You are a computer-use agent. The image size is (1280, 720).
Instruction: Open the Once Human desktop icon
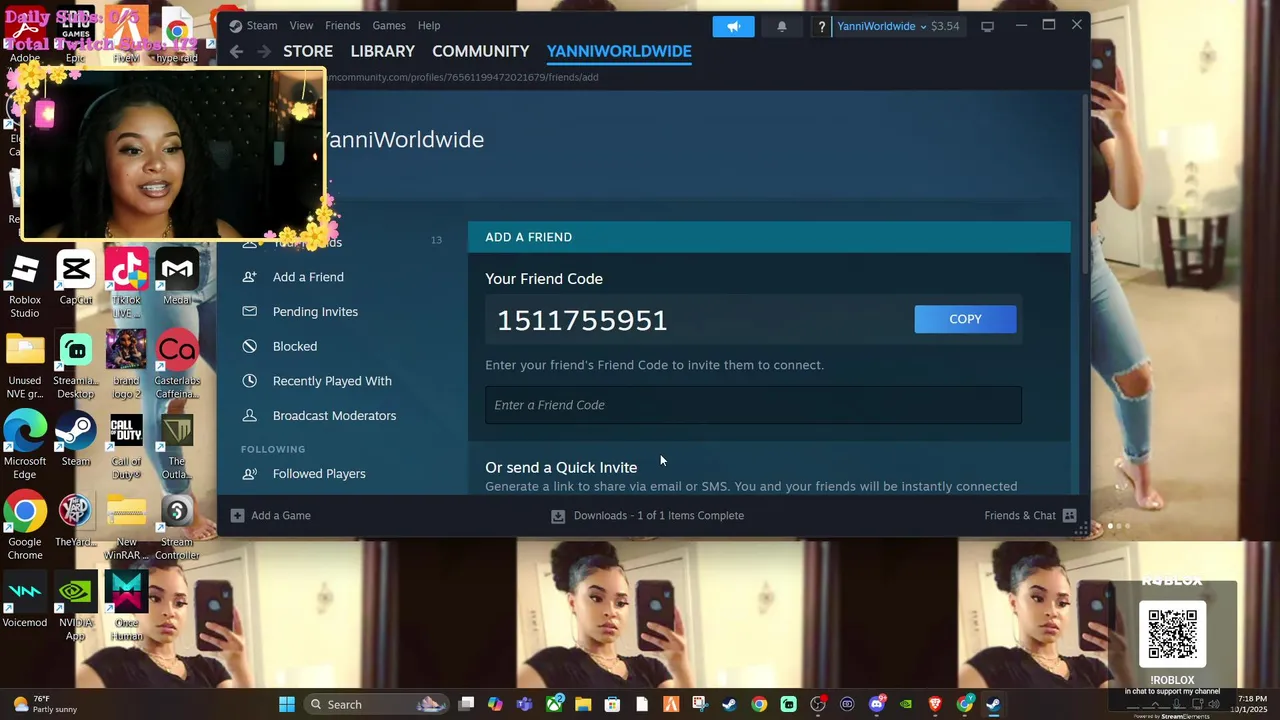pos(127,607)
